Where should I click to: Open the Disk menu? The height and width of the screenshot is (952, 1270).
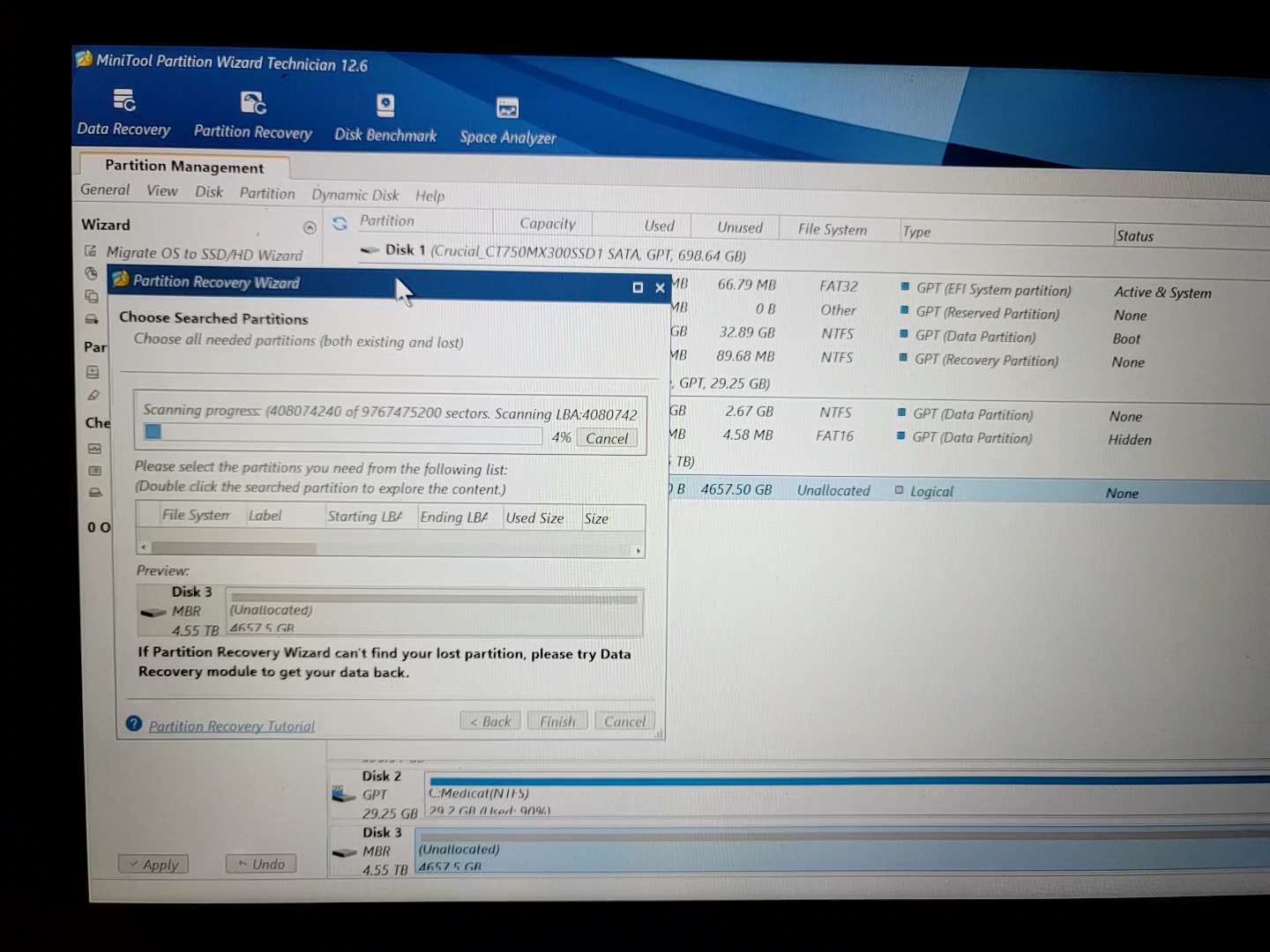[209, 192]
